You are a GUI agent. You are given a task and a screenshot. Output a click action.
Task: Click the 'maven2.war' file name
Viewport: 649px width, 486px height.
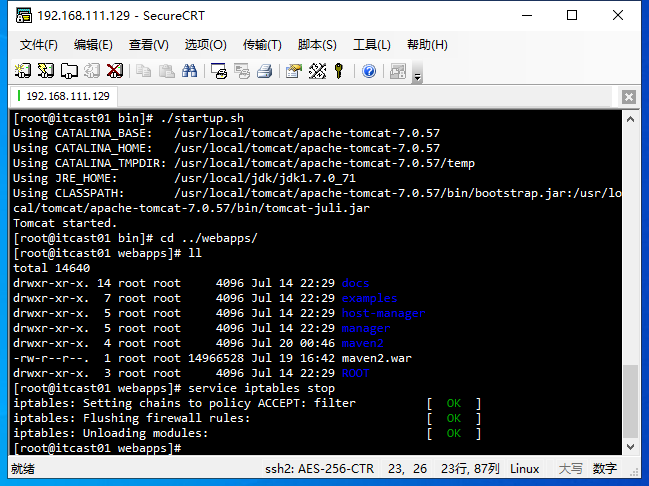377,358
